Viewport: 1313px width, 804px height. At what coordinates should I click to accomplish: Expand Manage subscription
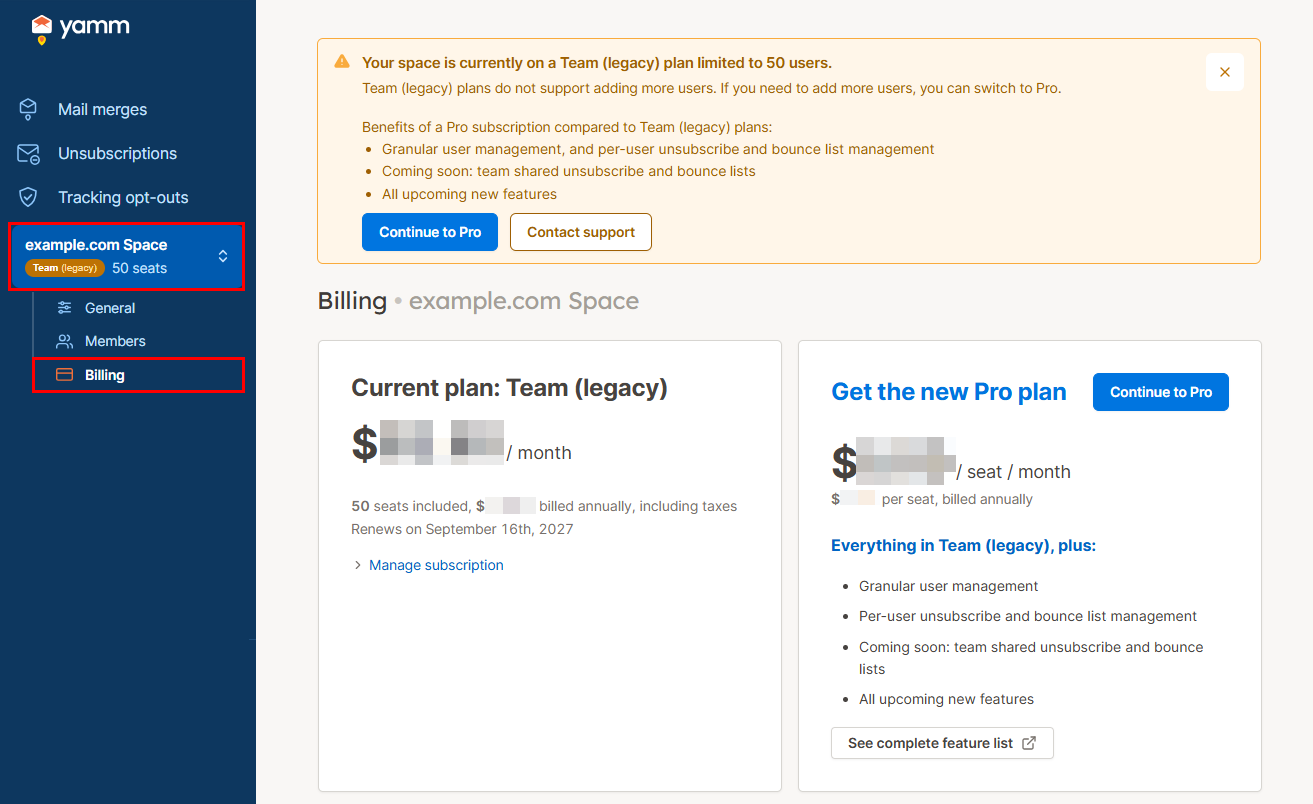pyautogui.click(x=428, y=565)
